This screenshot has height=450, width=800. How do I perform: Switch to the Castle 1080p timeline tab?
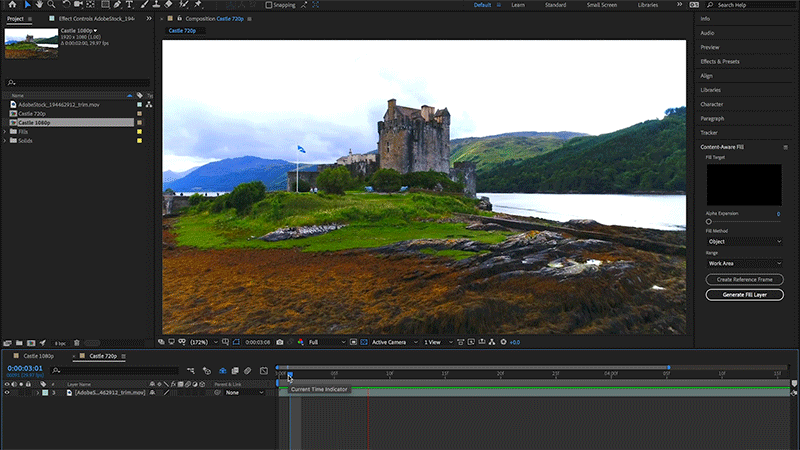(x=39, y=356)
